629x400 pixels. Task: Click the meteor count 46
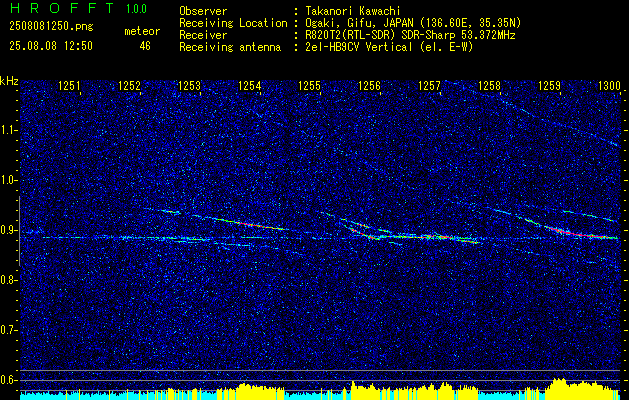coord(145,46)
